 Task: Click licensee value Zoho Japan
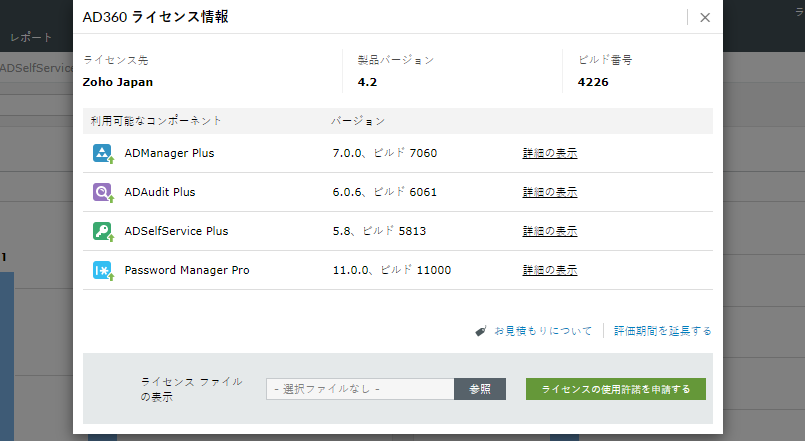[118, 82]
